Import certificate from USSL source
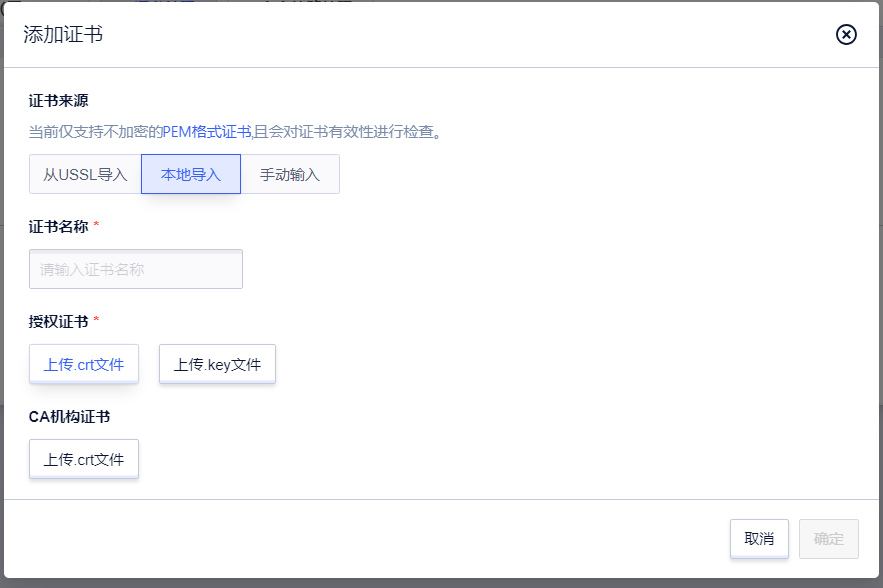 pos(84,173)
